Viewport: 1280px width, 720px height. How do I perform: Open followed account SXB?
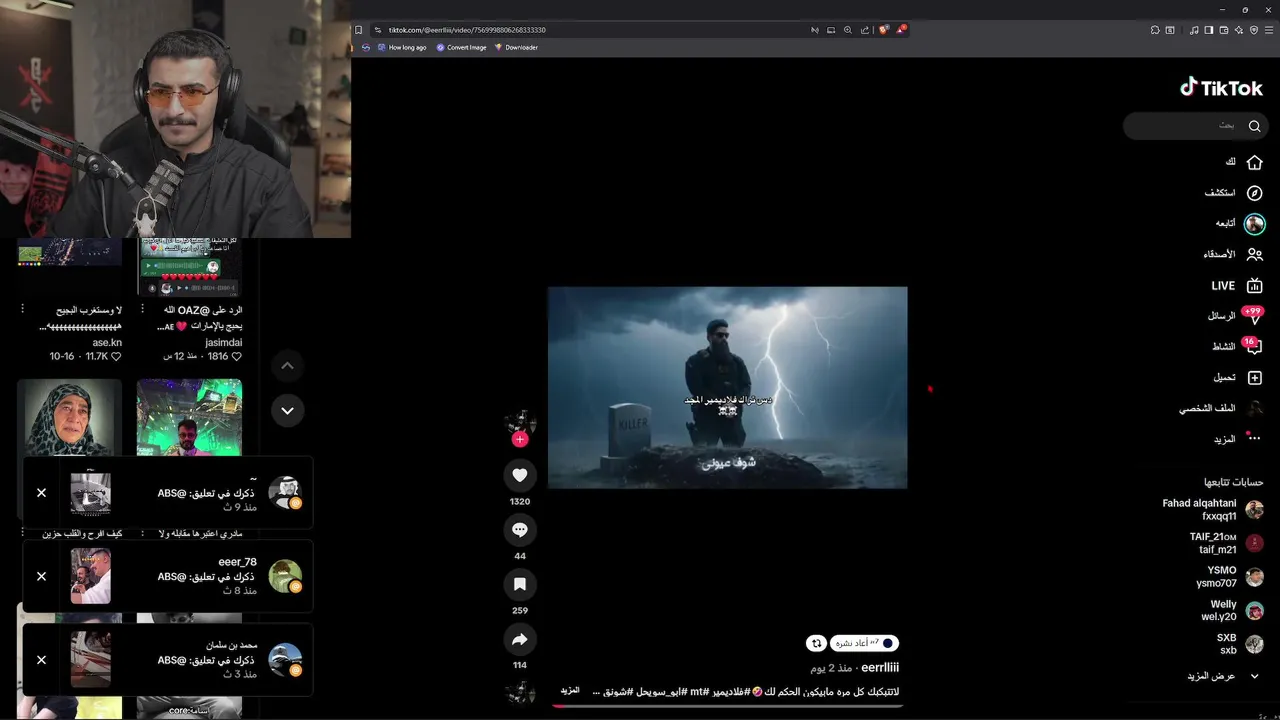(x=1240, y=644)
